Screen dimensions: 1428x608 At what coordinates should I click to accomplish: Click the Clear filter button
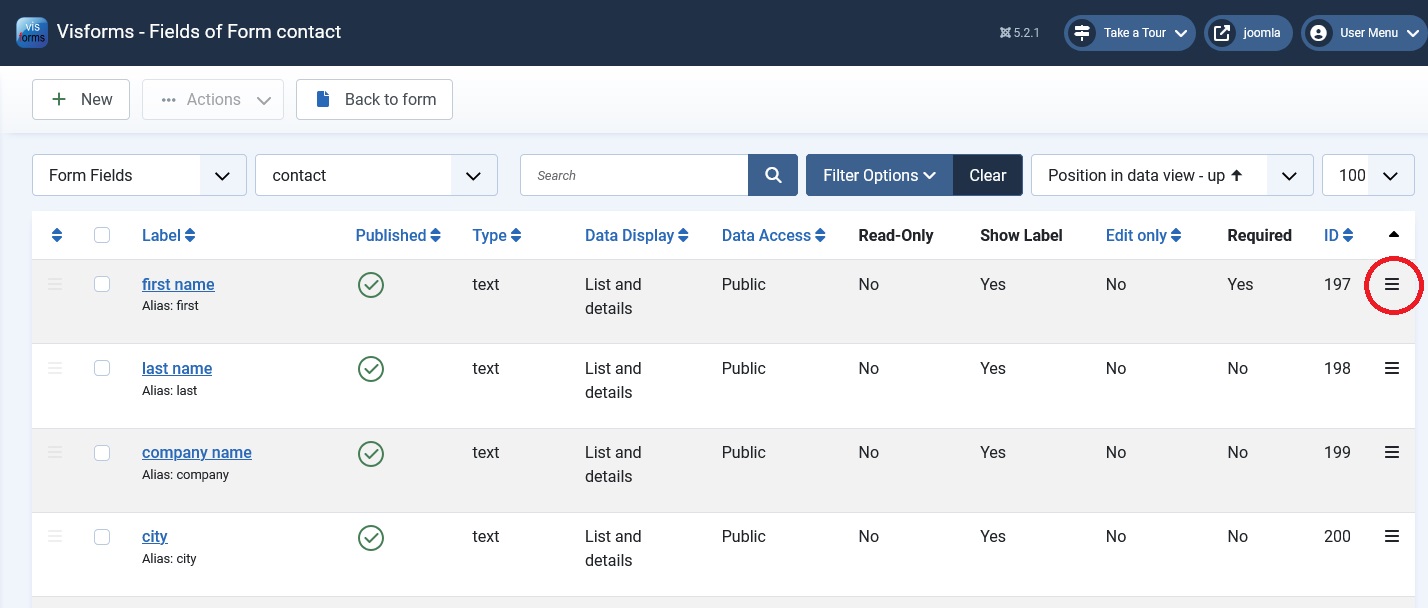[x=988, y=175]
